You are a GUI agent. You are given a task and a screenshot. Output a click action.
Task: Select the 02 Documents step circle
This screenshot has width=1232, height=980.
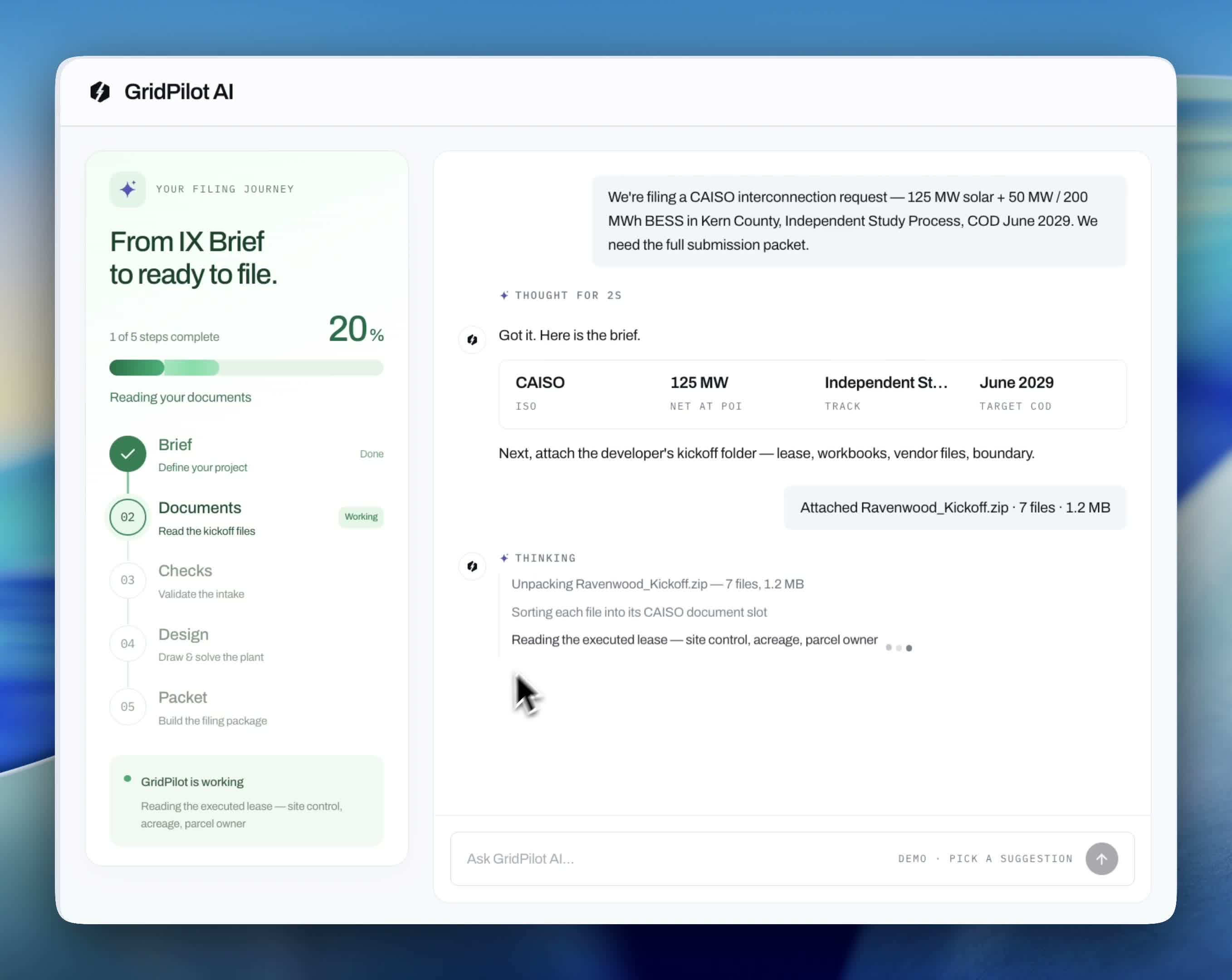point(127,517)
